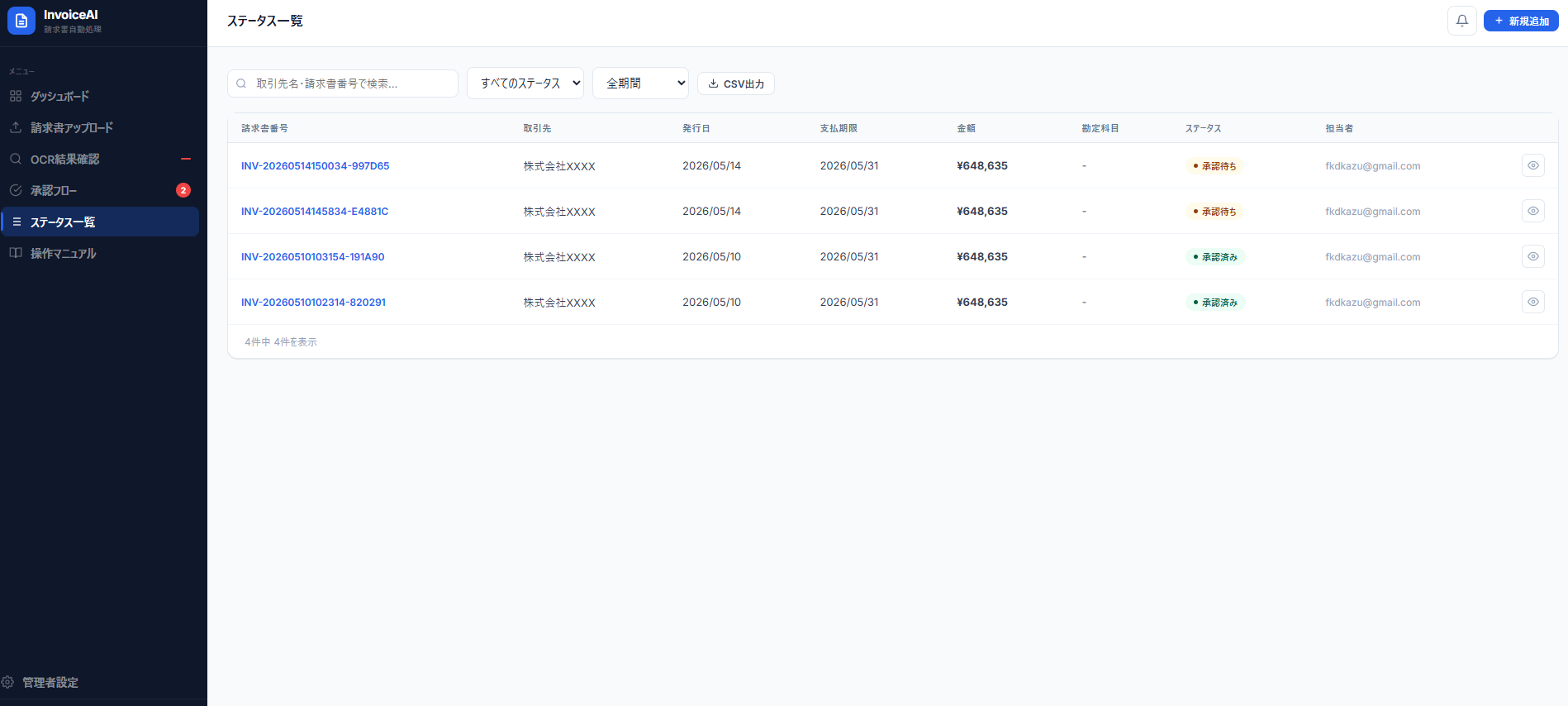Image resolution: width=1568 pixels, height=706 pixels.
Task: Open 承認フロー menu item
Action: click(99, 190)
